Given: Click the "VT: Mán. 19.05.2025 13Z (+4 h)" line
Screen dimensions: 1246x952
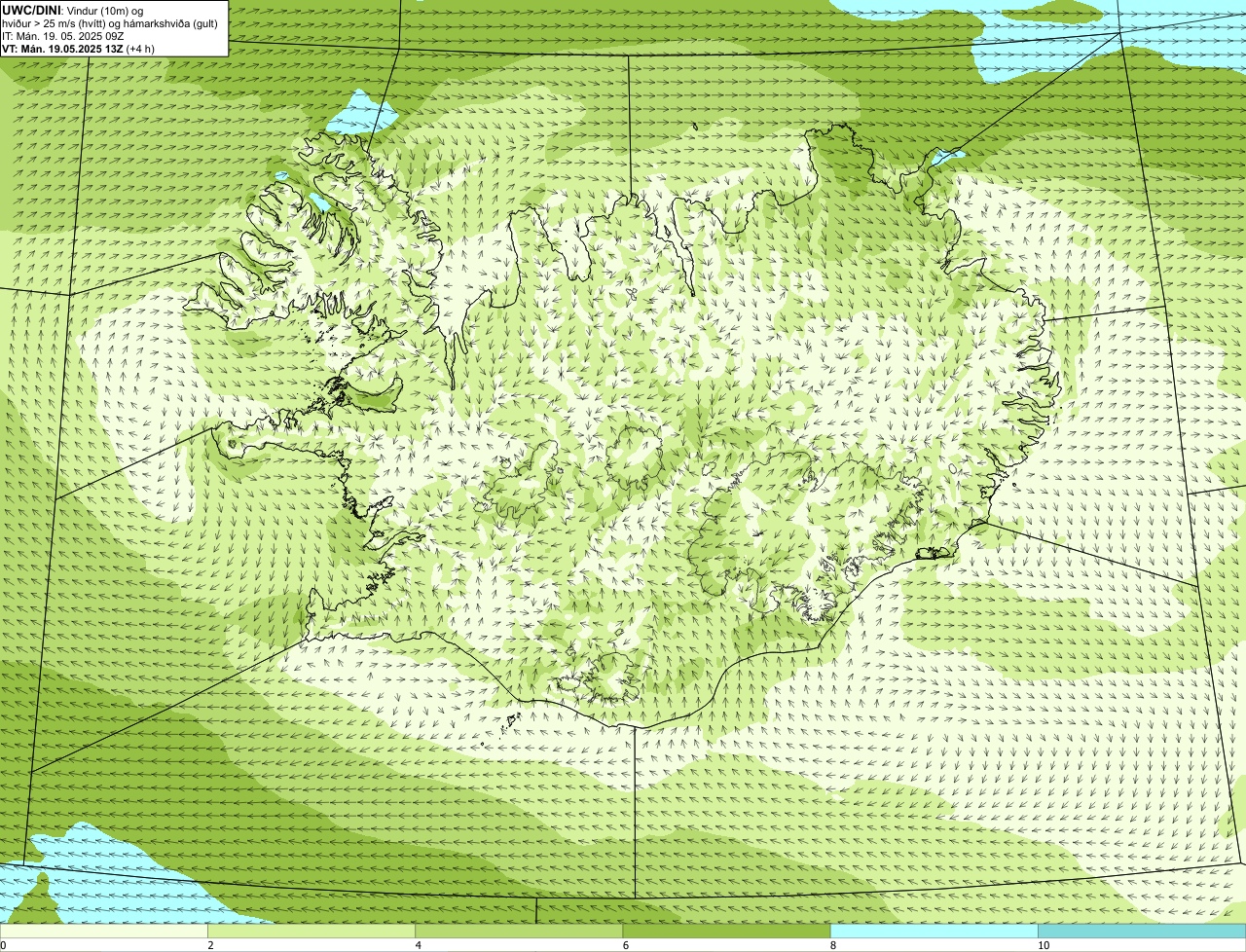Looking at the screenshot, I should pos(79,49).
